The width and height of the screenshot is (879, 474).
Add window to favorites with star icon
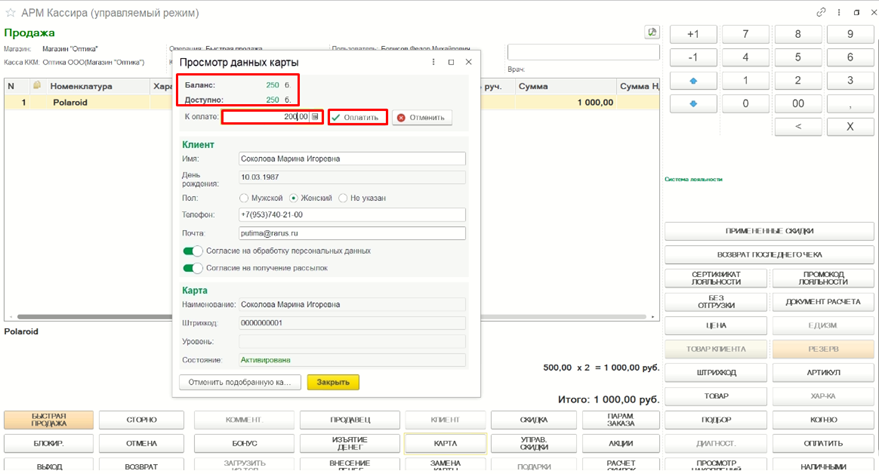coord(10,12)
